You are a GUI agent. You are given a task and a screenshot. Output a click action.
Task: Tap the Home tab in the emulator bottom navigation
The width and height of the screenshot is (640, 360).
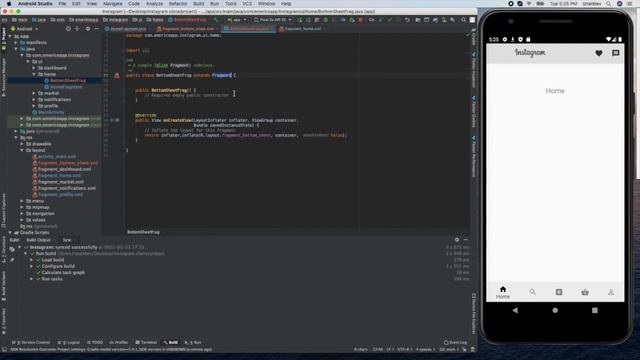[x=503, y=292]
